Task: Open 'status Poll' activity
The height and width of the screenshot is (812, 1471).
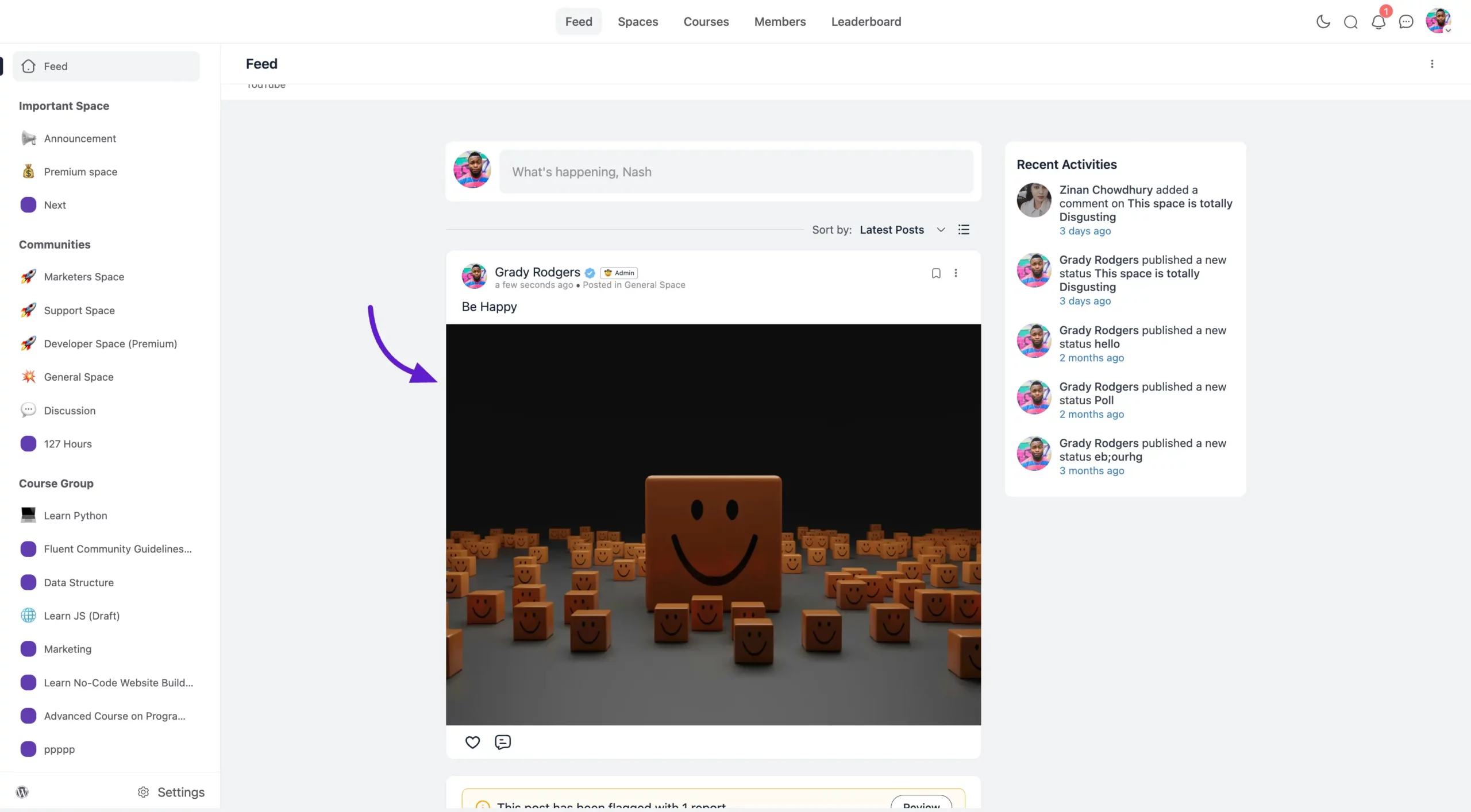Action: [1142, 393]
